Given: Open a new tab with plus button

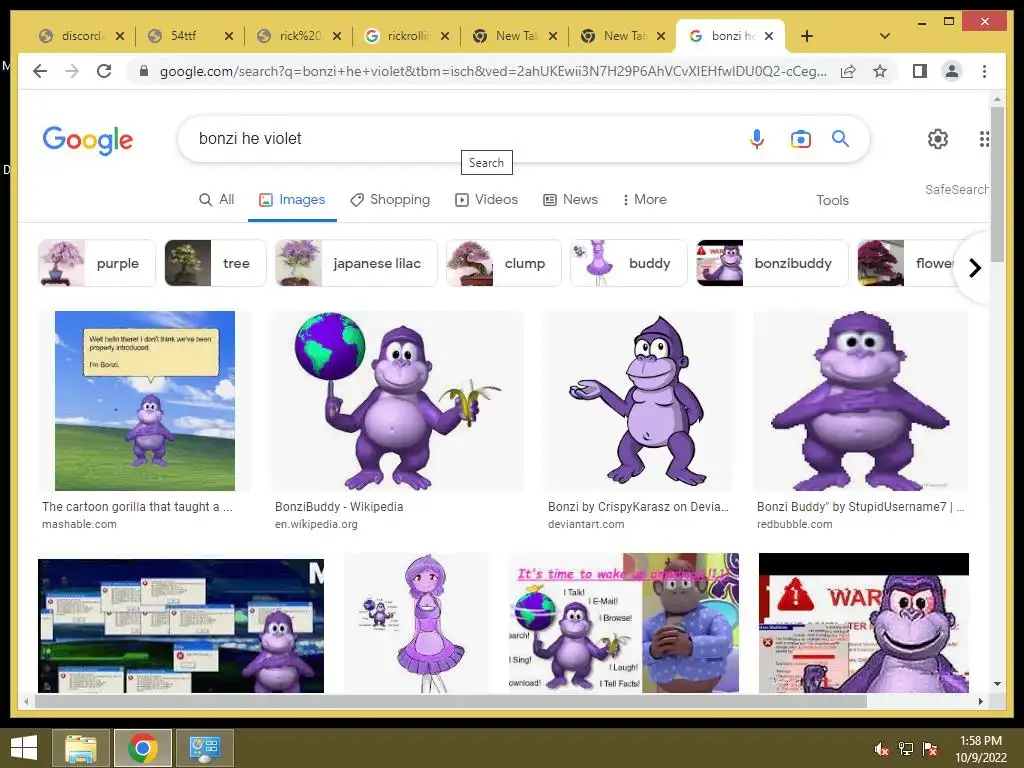Looking at the screenshot, I should 807,36.
